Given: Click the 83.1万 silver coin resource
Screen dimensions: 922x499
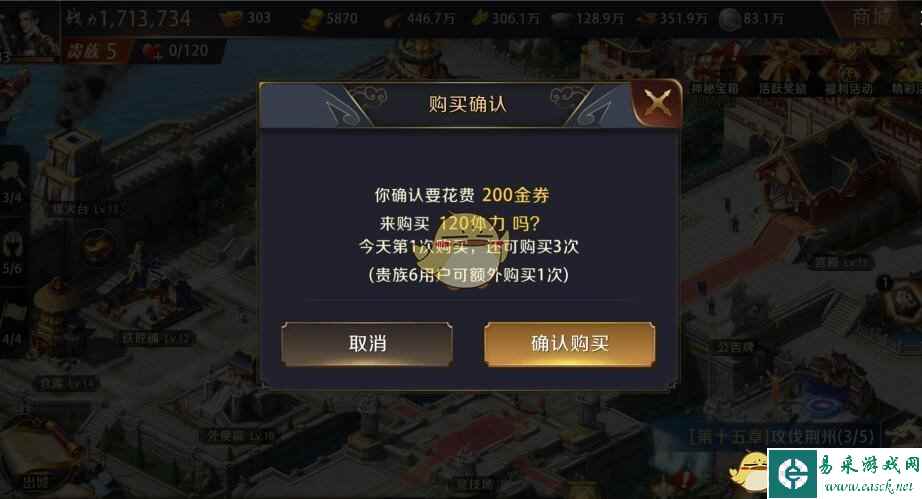Looking at the screenshot, I should click(751, 19).
